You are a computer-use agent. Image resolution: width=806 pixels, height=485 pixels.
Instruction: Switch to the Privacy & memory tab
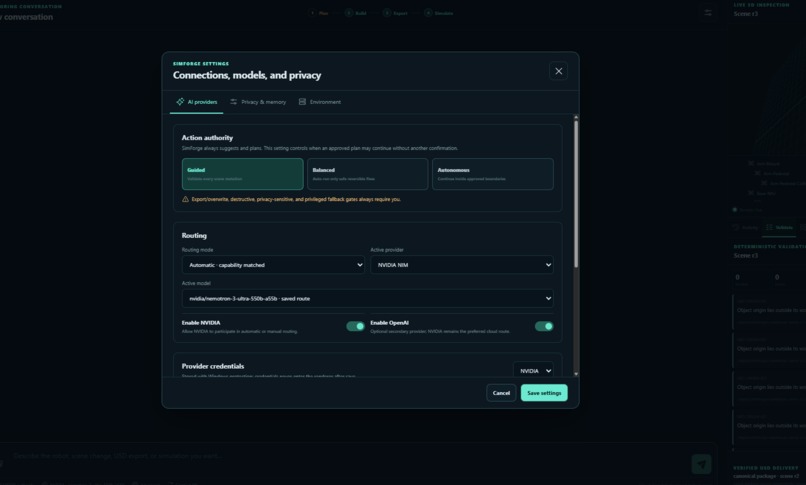pyautogui.click(x=258, y=102)
